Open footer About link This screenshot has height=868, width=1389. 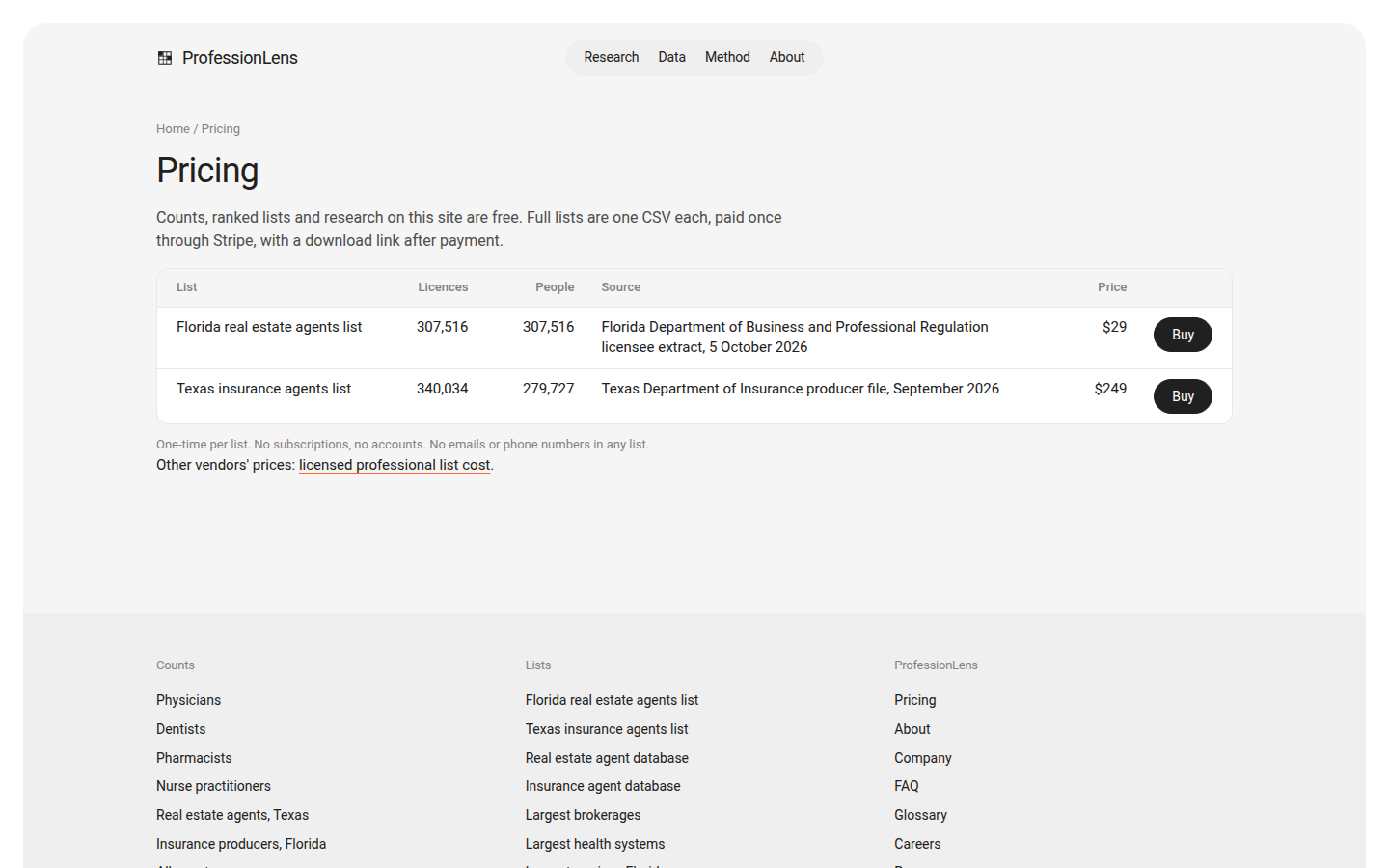click(x=912, y=729)
